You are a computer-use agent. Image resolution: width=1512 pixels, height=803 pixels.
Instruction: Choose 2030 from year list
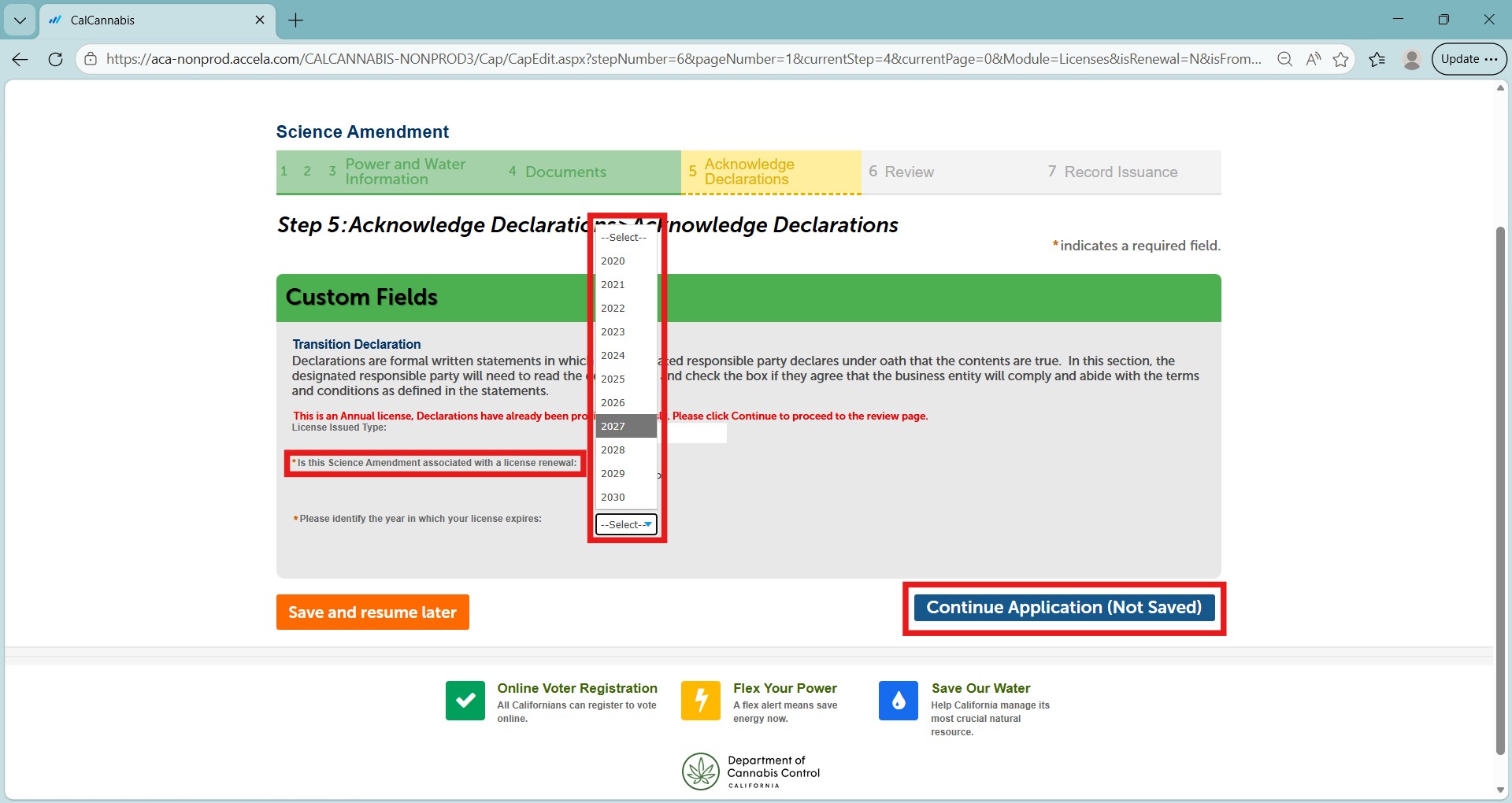pyautogui.click(x=626, y=497)
